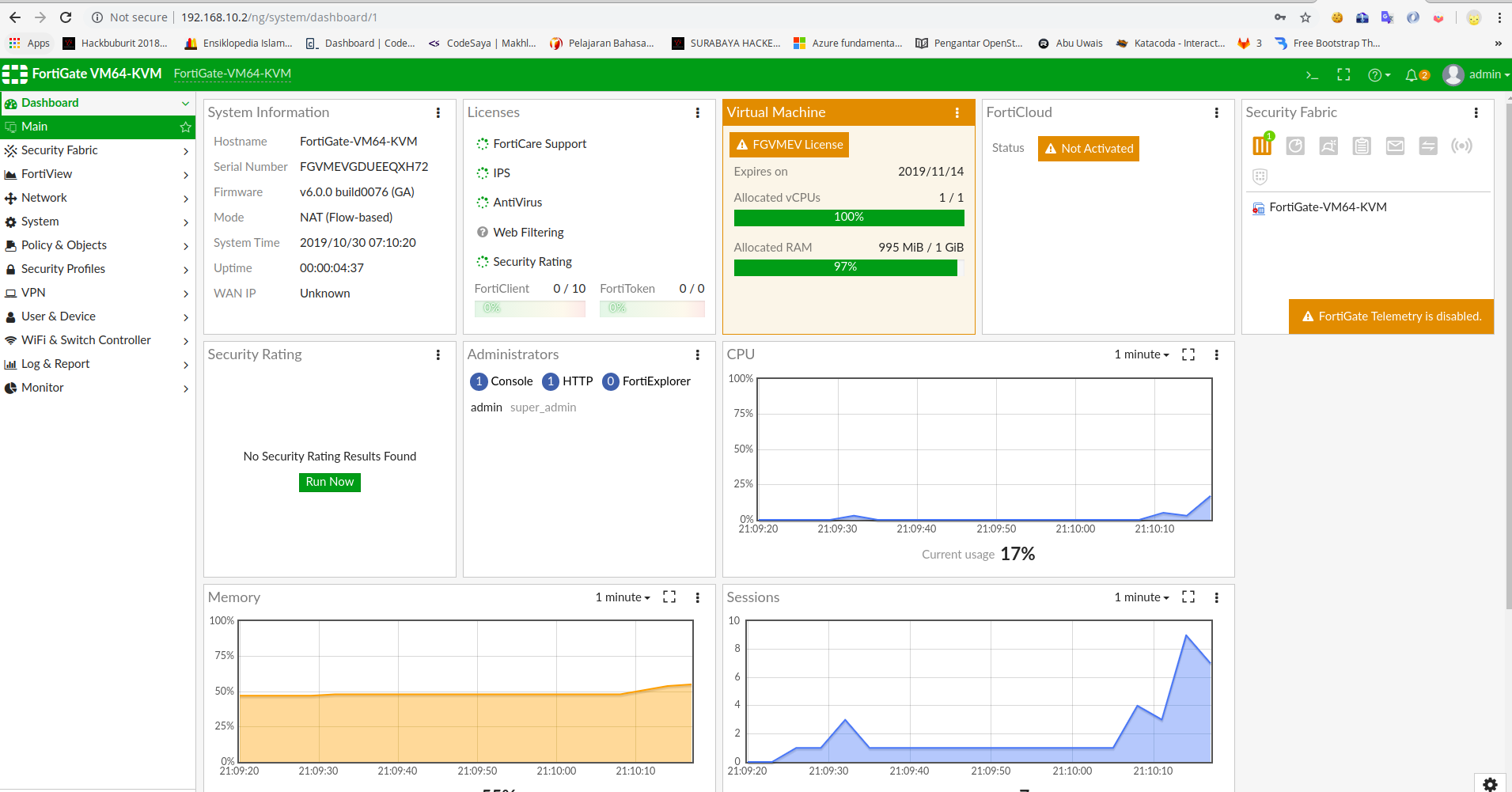The height and width of the screenshot is (792, 1512).
Task: Click FortiGate-VM64-KVM device in Security Fabric
Action: pos(1320,208)
